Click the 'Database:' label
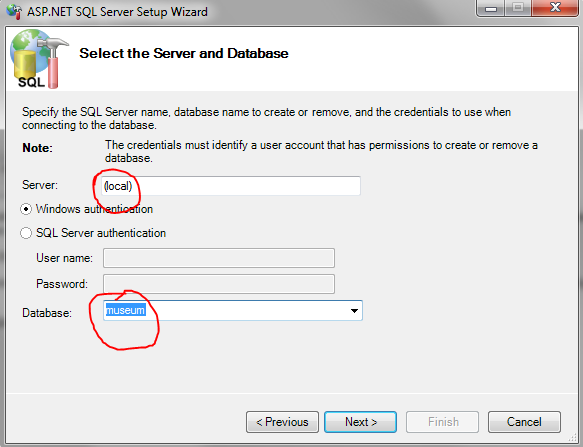 [x=47, y=313]
